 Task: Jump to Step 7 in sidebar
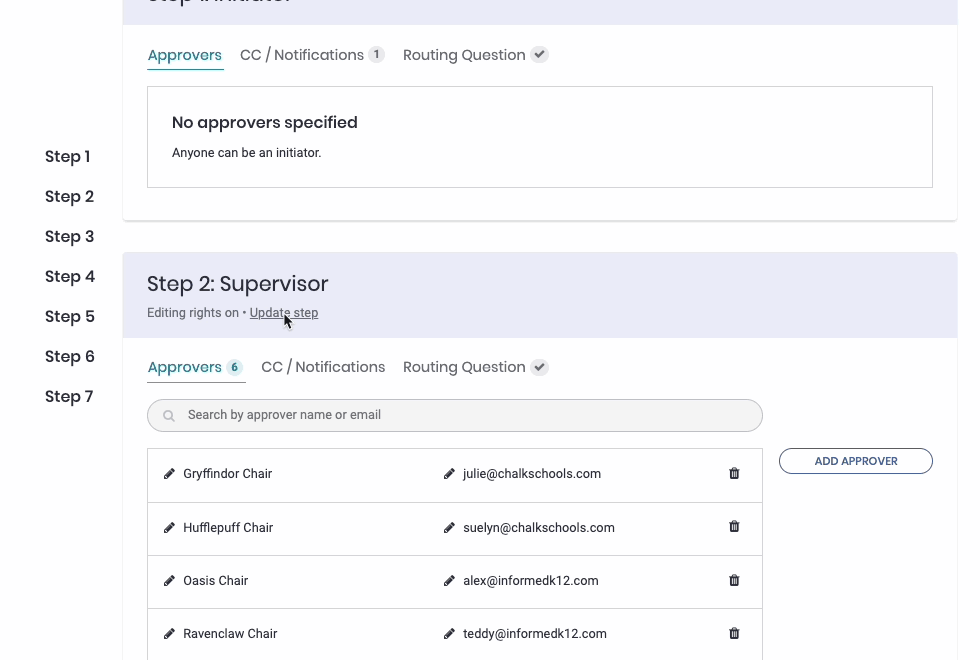pos(69,396)
